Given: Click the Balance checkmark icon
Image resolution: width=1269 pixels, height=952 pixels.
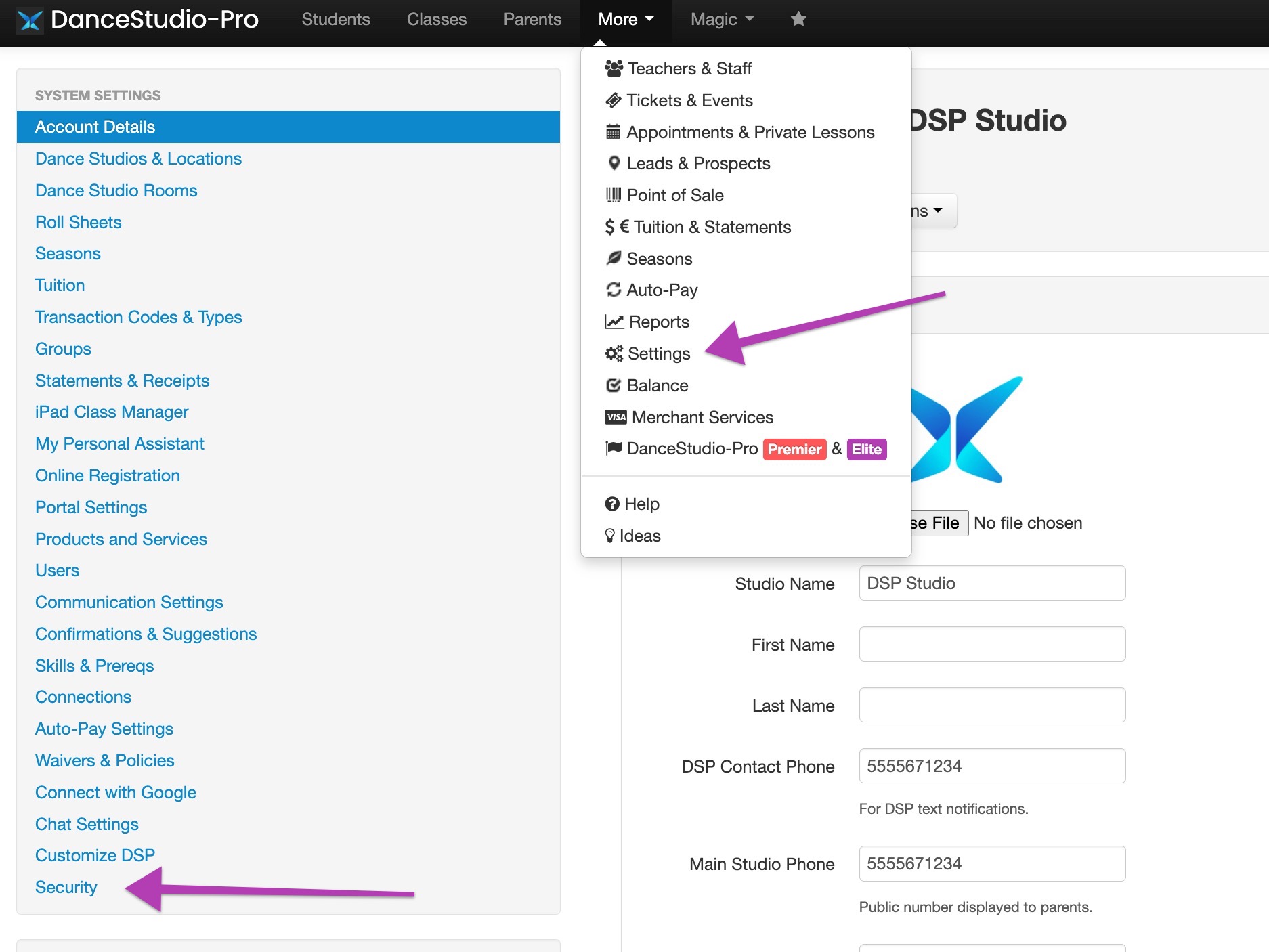Looking at the screenshot, I should [x=614, y=385].
